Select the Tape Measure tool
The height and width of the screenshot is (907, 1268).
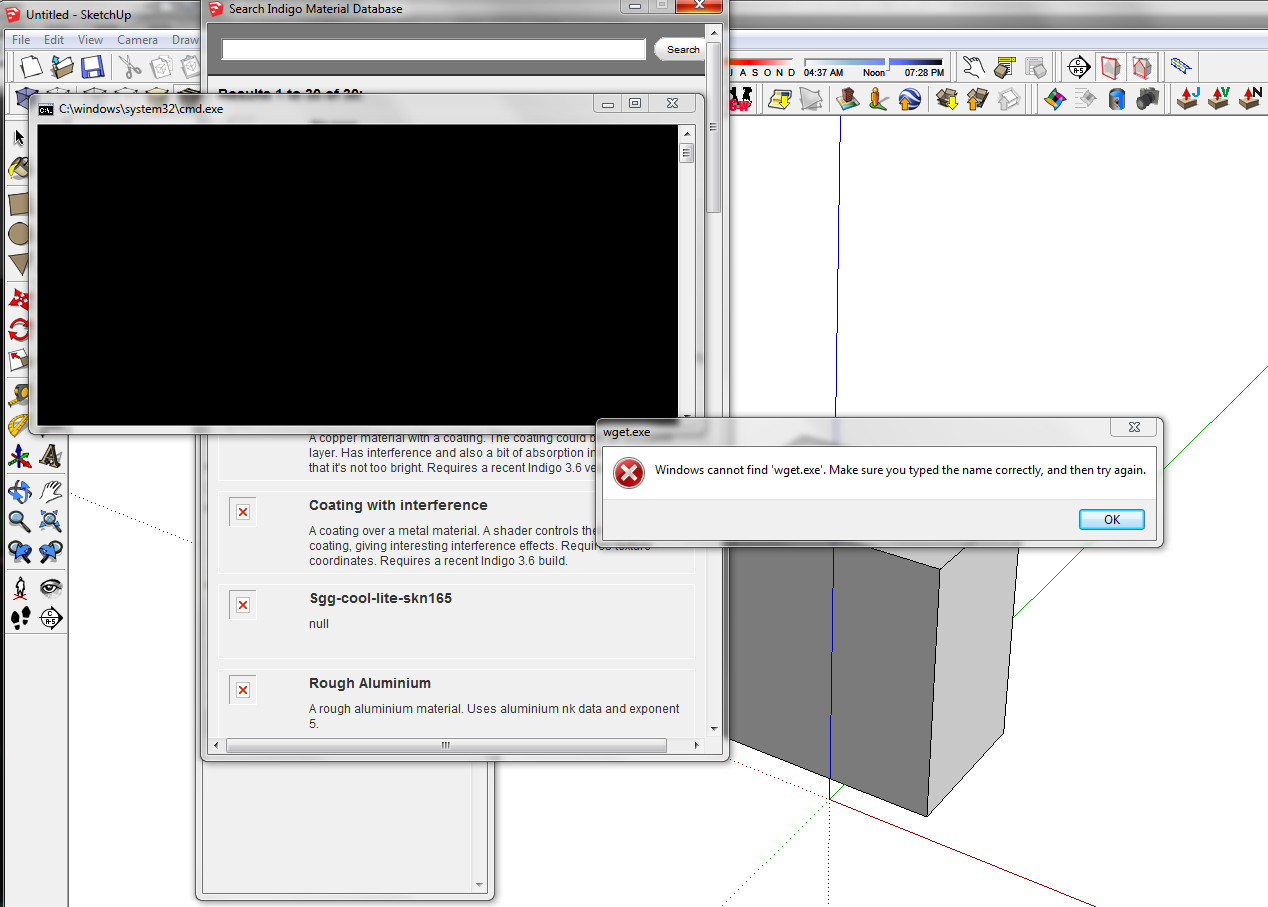(x=19, y=396)
